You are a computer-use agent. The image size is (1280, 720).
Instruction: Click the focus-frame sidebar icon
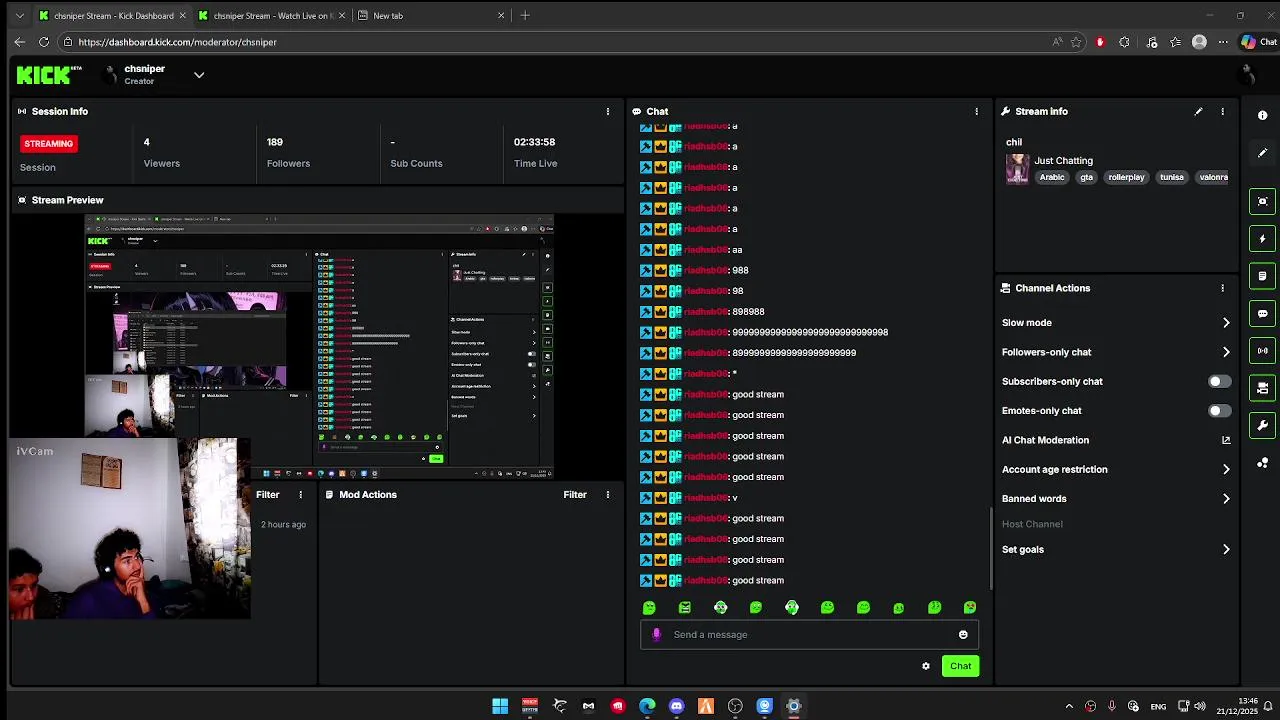point(1262,201)
